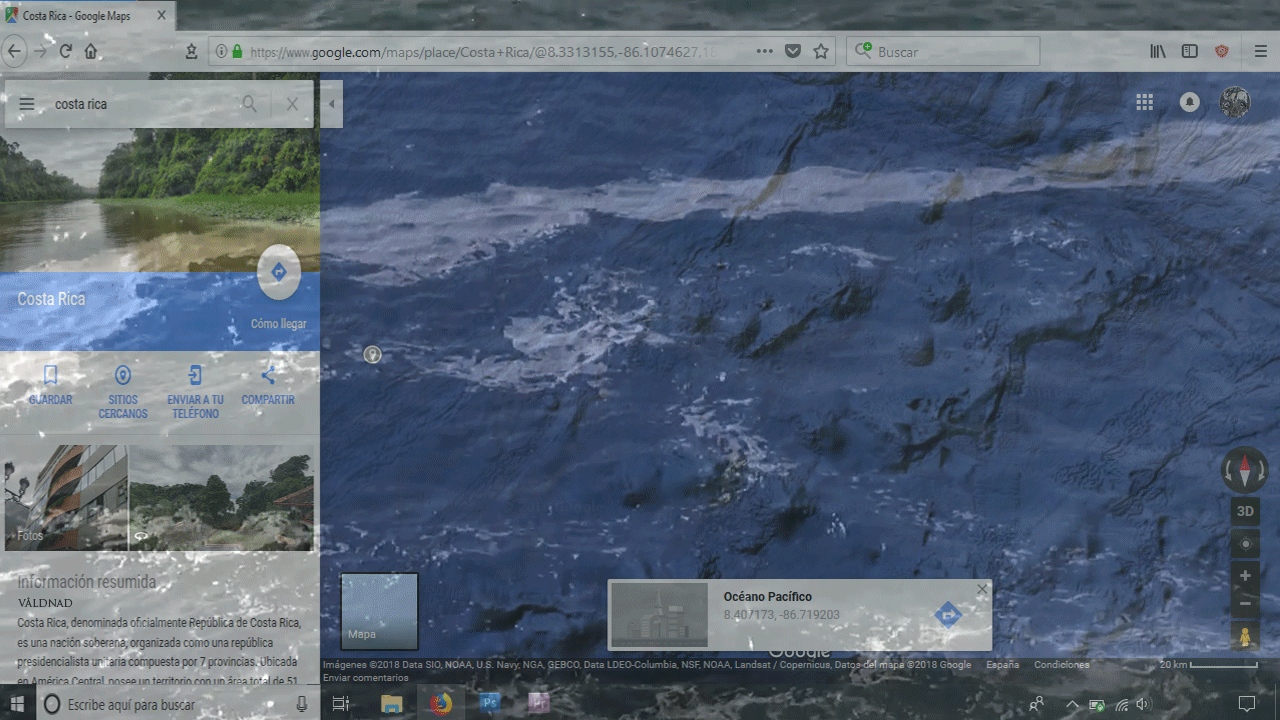Collapse the side panel arrow
The image size is (1280, 720).
coord(331,104)
